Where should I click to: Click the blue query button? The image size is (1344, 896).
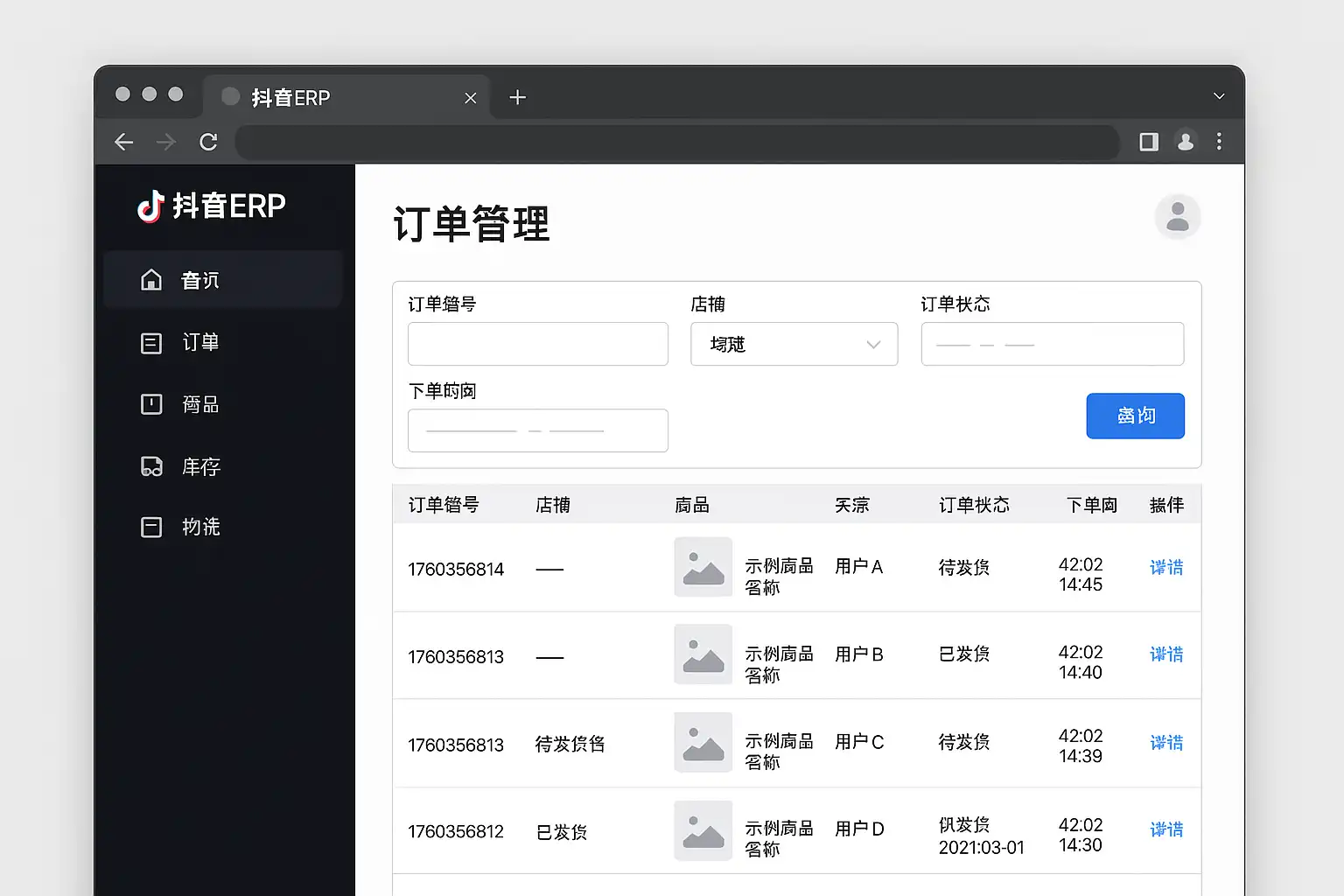click(1135, 416)
